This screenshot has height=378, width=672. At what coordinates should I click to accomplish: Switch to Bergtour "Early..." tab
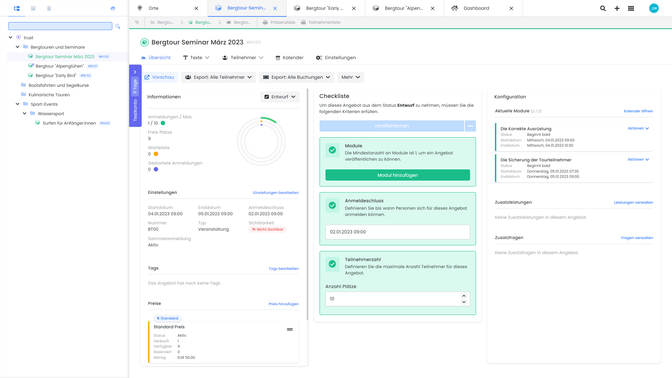[324, 8]
